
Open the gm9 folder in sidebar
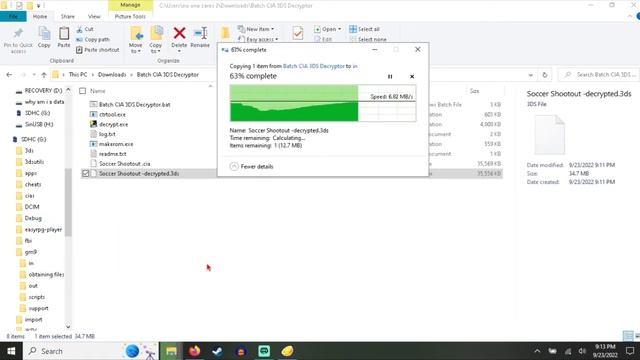pos(31,252)
